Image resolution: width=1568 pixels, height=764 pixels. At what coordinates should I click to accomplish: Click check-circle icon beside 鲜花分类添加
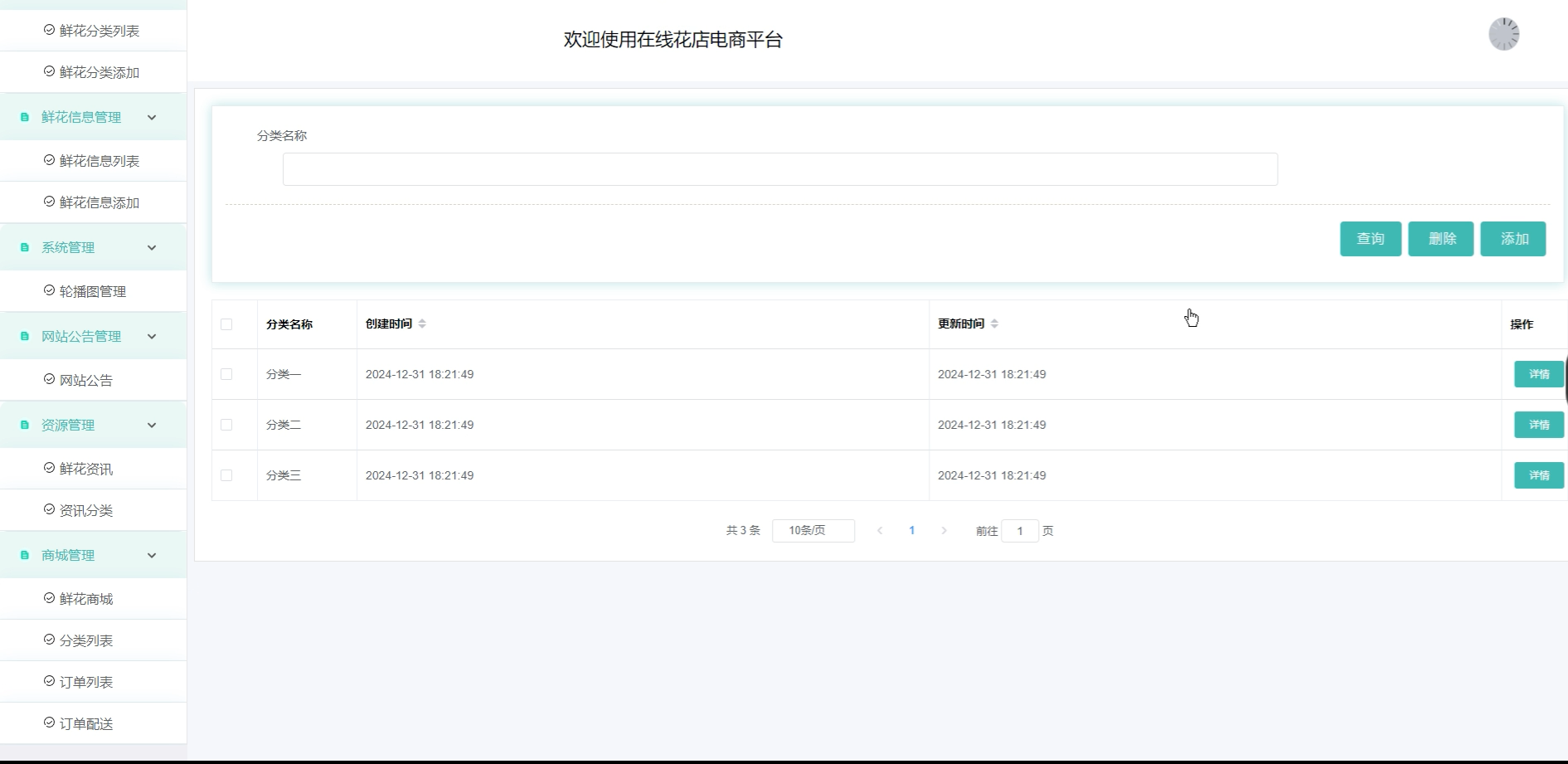[x=49, y=71]
